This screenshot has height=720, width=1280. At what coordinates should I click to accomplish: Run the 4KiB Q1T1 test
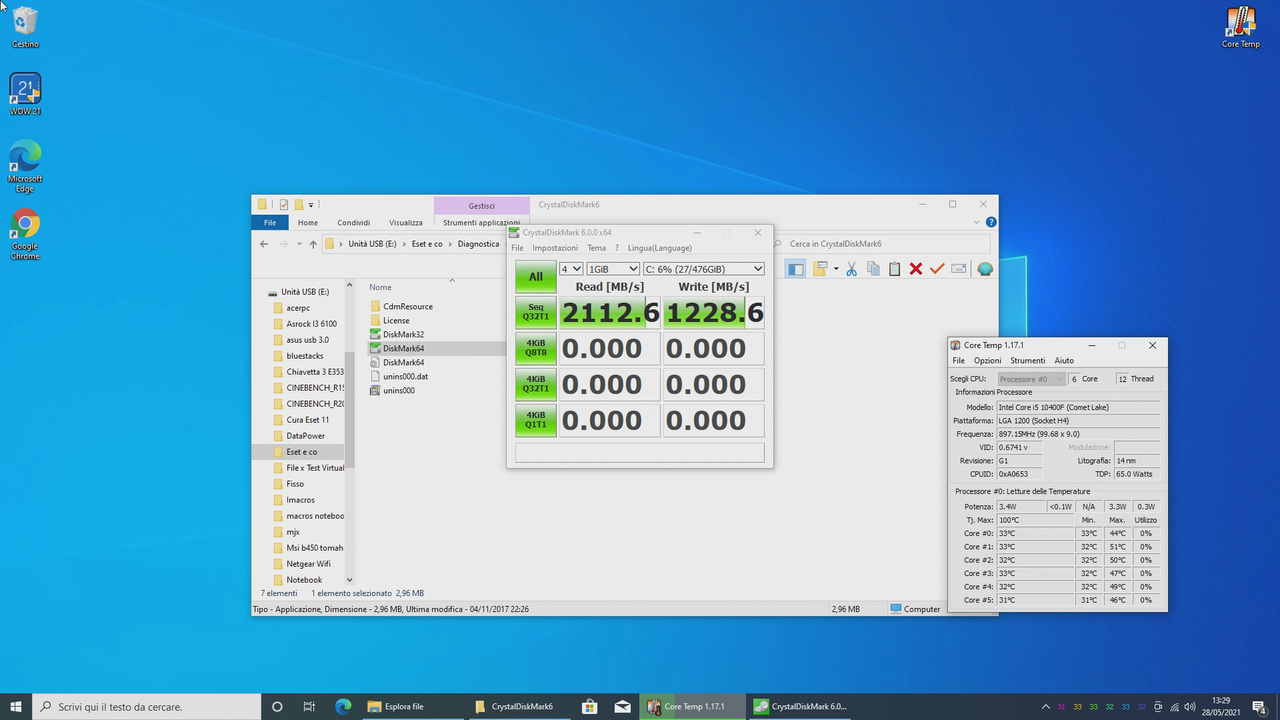click(536, 421)
